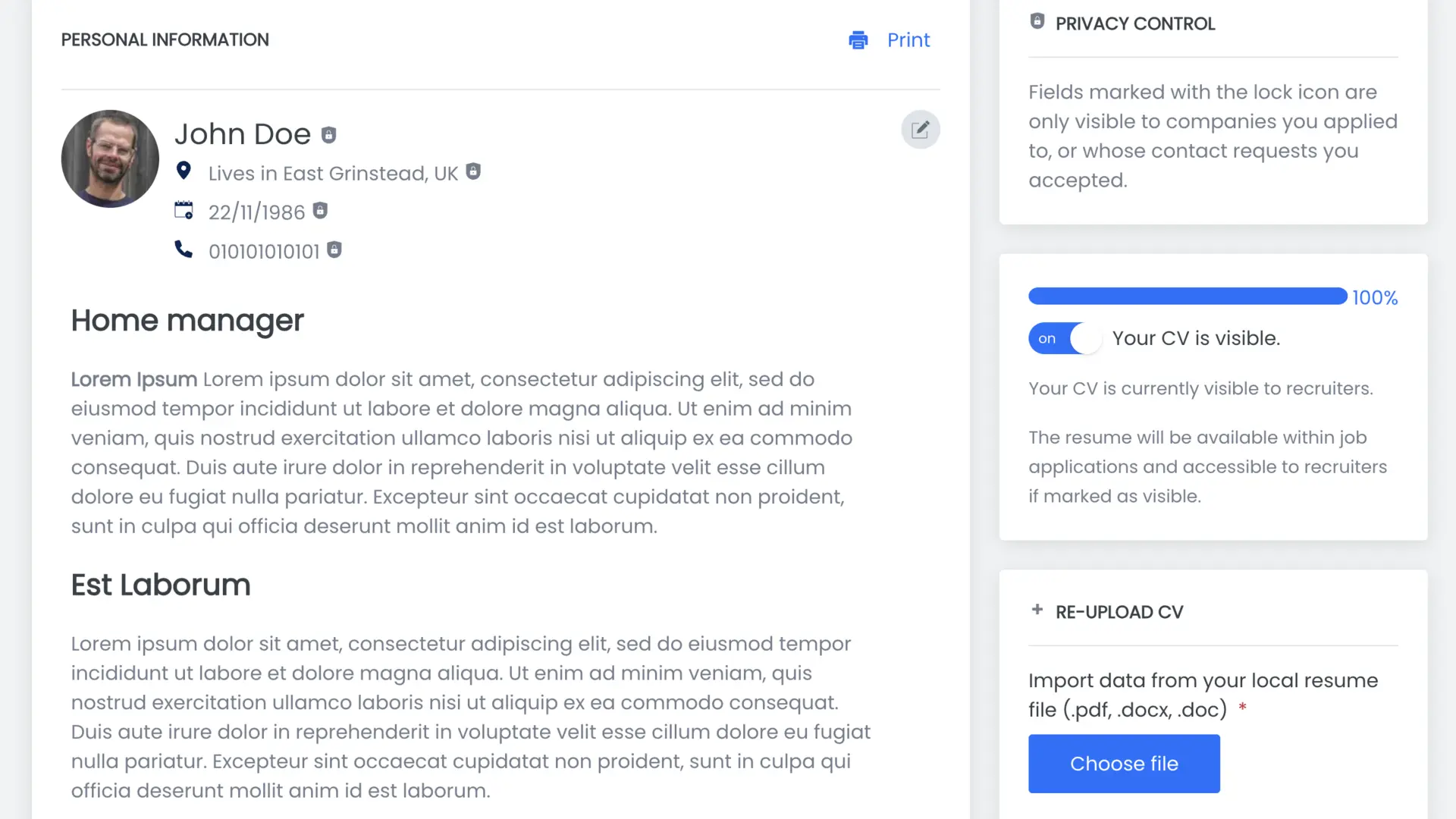
Task: Click the printer icon
Action: (858, 40)
